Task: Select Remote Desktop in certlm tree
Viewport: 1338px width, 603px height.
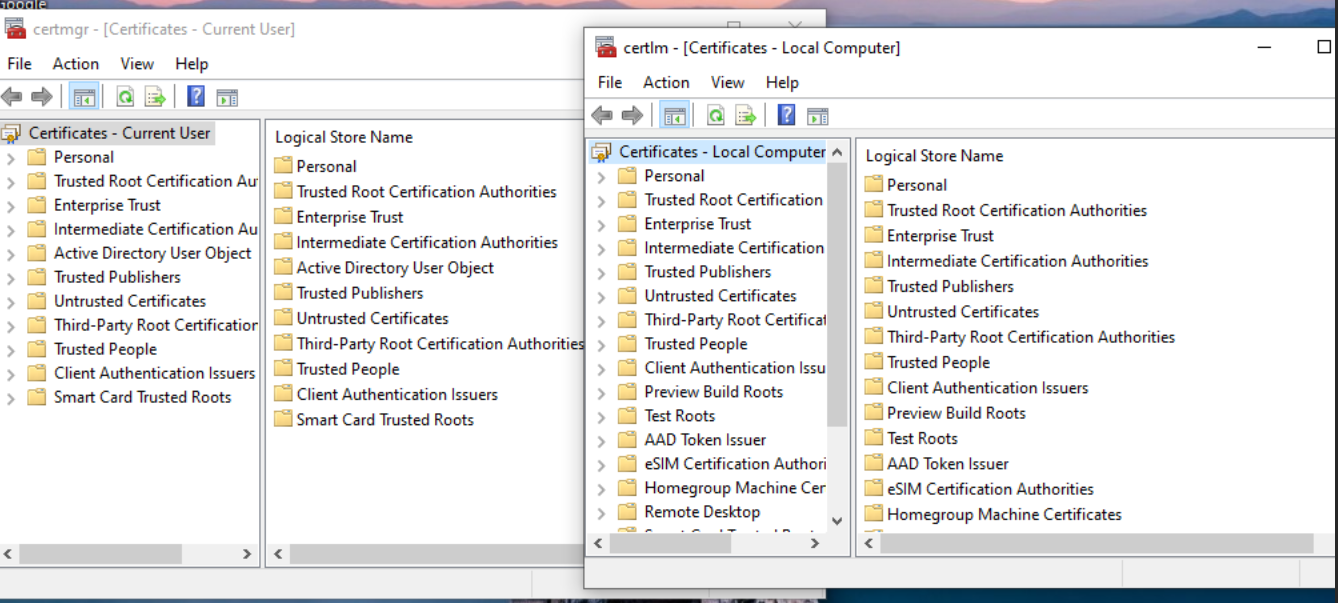Action: click(702, 512)
